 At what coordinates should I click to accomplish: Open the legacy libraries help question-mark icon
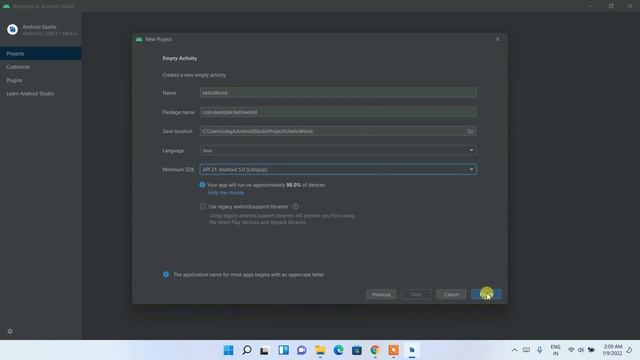(x=295, y=207)
